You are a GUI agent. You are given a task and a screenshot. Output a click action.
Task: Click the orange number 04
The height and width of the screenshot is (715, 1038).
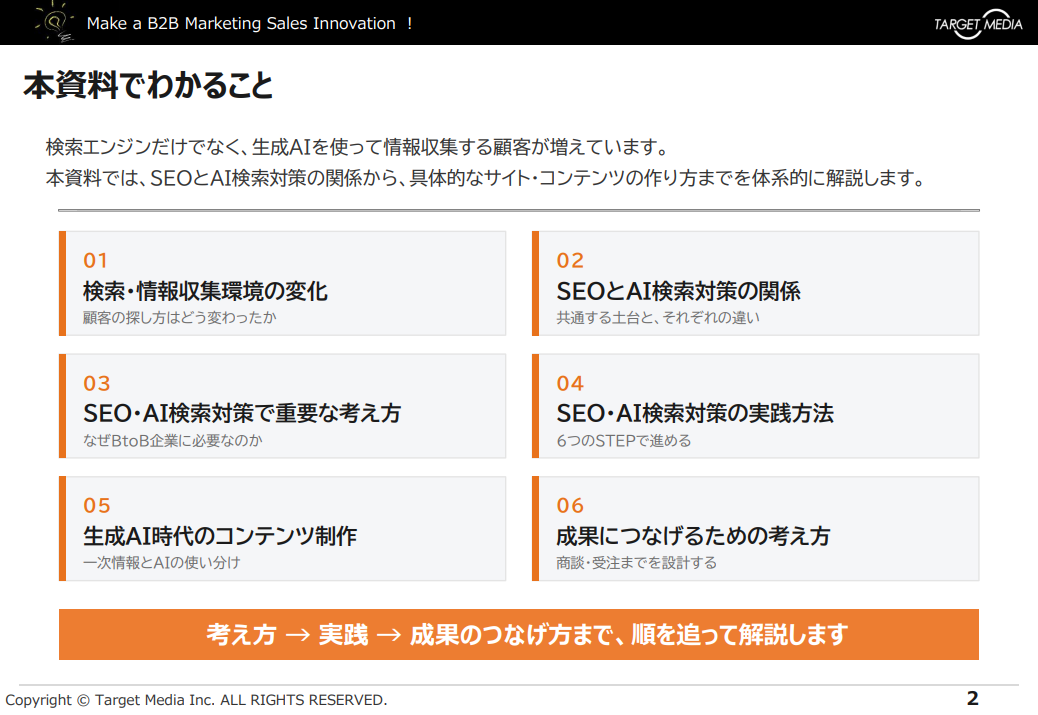coord(570,383)
